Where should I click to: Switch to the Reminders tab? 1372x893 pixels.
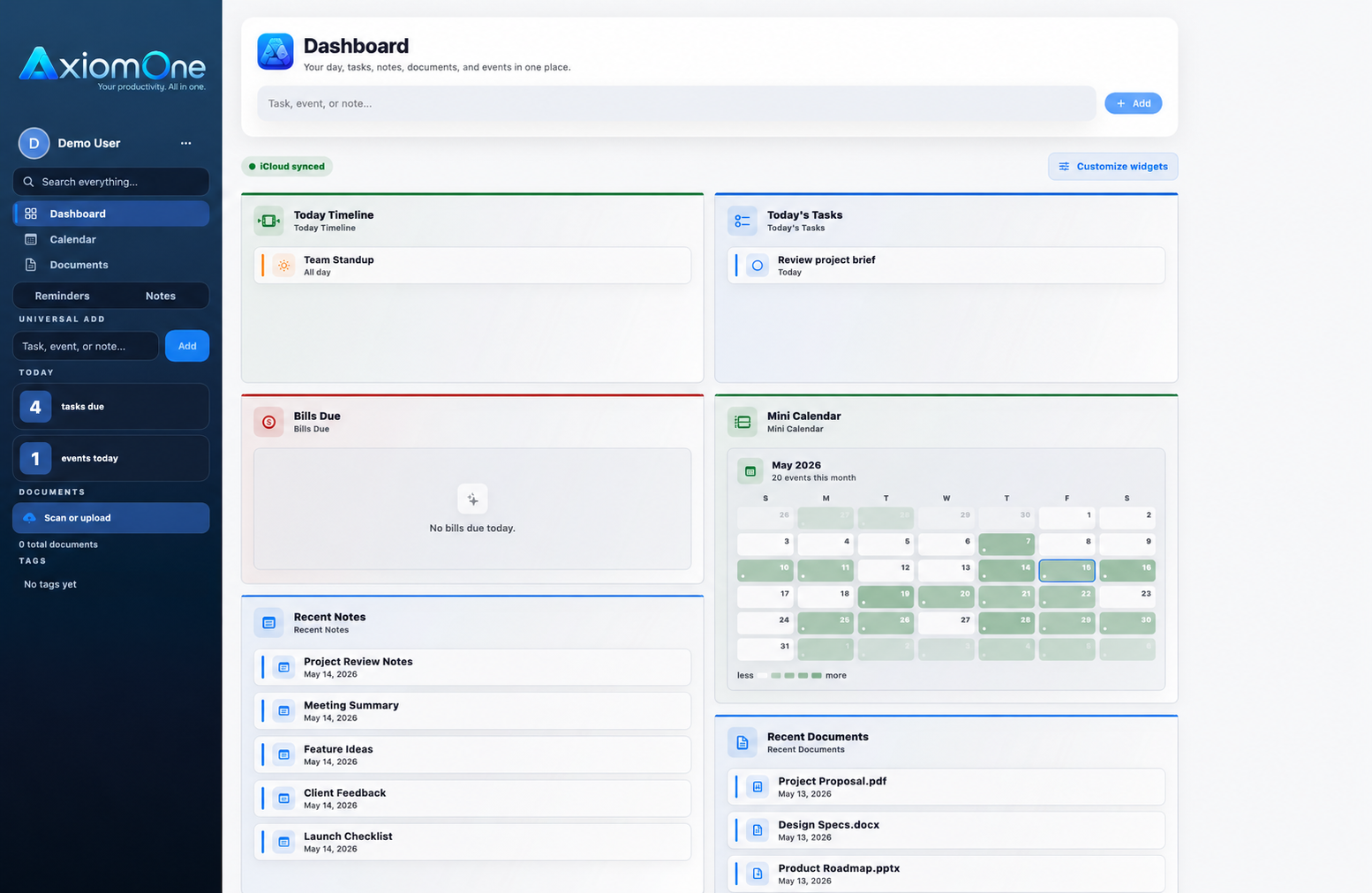click(x=62, y=296)
